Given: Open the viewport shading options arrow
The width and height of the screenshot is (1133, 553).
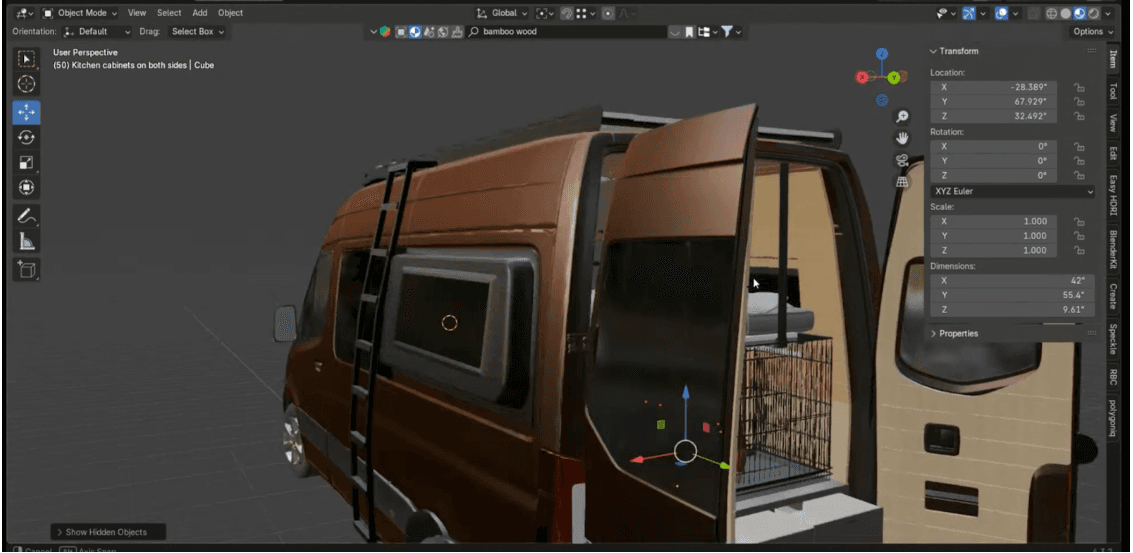Looking at the screenshot, I should (1106, 13).
